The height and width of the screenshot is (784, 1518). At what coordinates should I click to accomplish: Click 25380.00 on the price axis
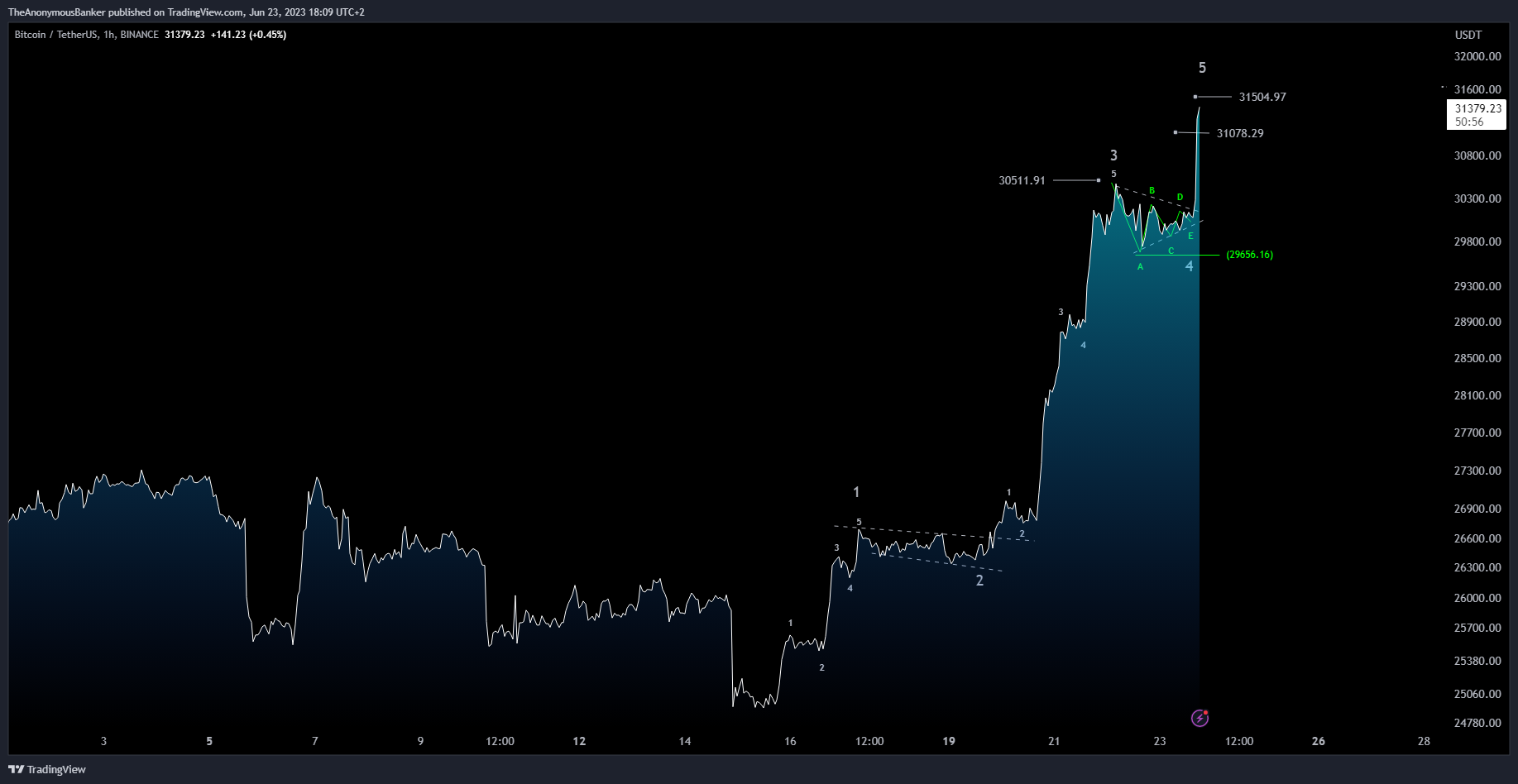(x=1477, y=661)
